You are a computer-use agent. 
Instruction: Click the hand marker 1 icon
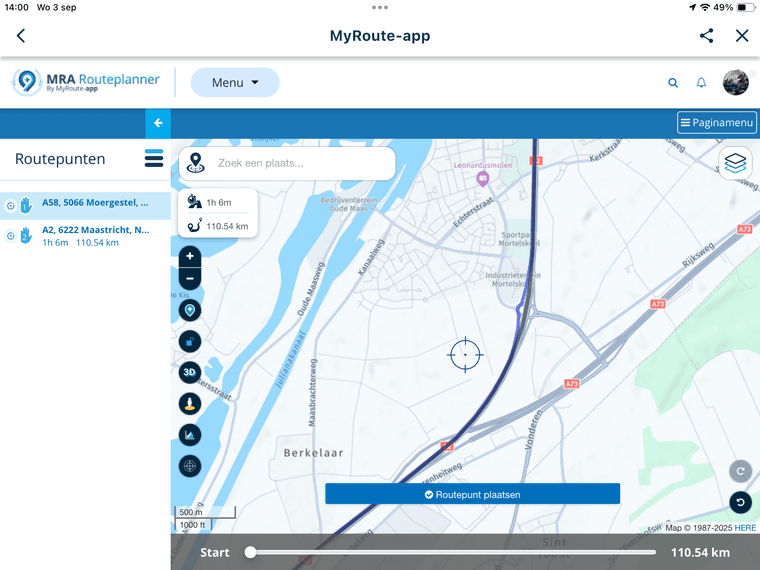[26, 205]
